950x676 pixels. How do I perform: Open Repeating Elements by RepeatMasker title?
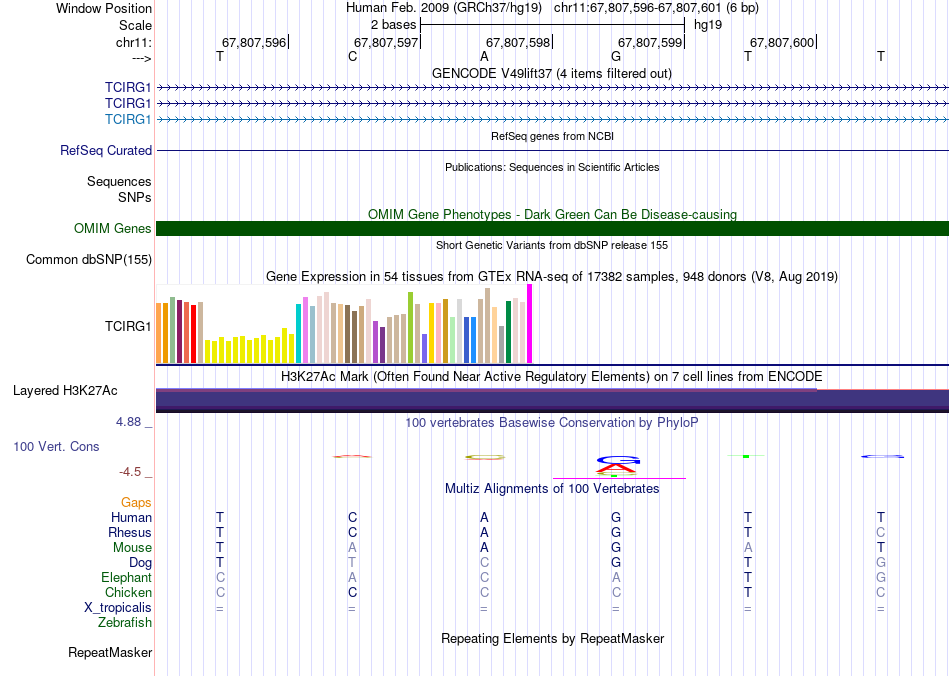552,638
